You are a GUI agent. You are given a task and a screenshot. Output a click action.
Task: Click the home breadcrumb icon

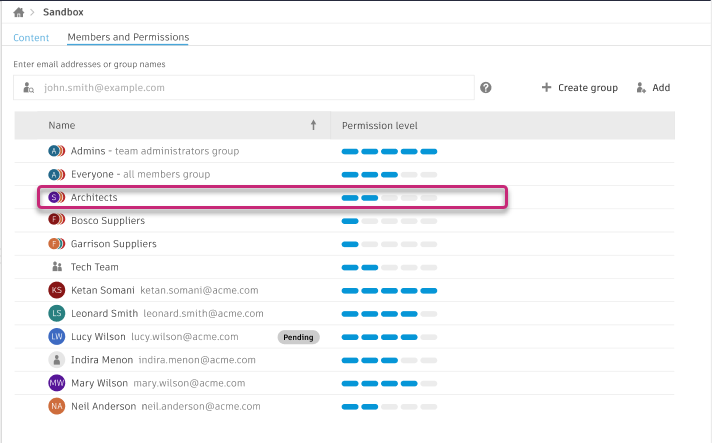(x=18, y=12)
